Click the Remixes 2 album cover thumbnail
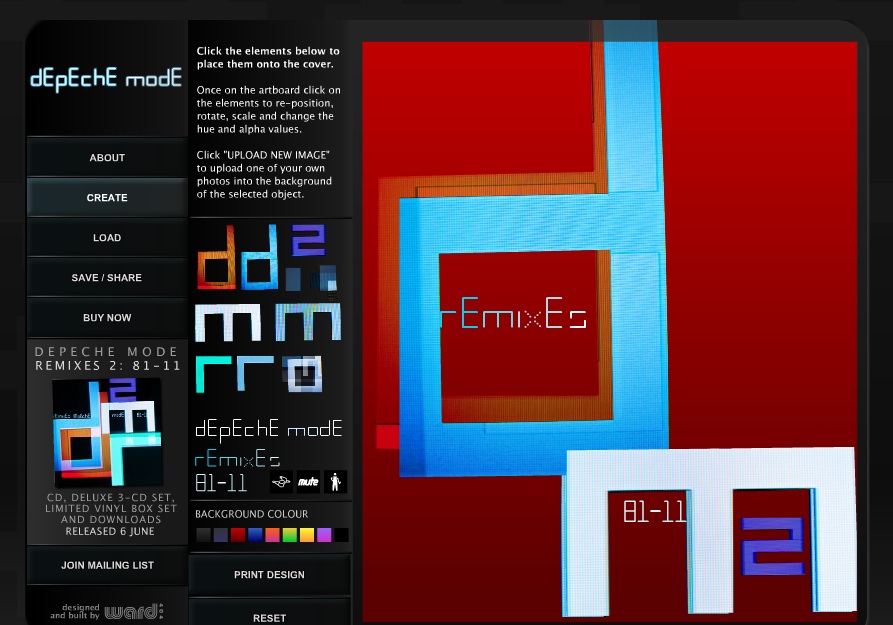Viewport: 893px width, 625px height. (x=107, y=432)
